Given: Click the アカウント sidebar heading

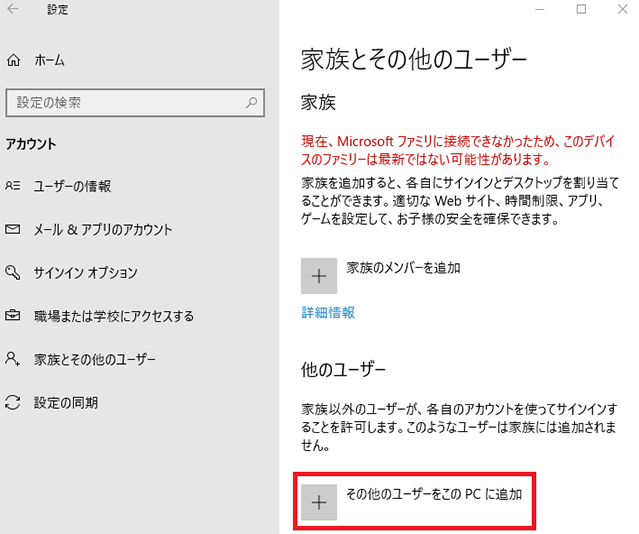Looking at the screenshot, I should 31,144.
